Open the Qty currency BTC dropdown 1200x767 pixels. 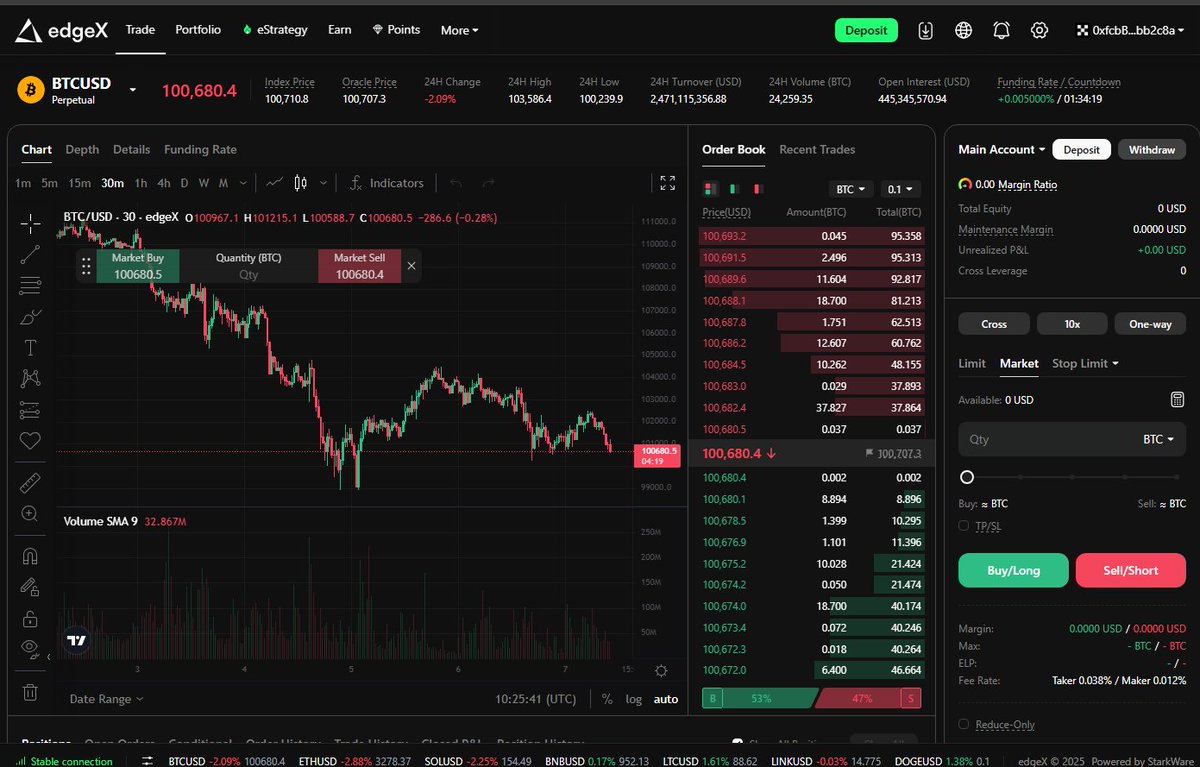point(1157,438)
